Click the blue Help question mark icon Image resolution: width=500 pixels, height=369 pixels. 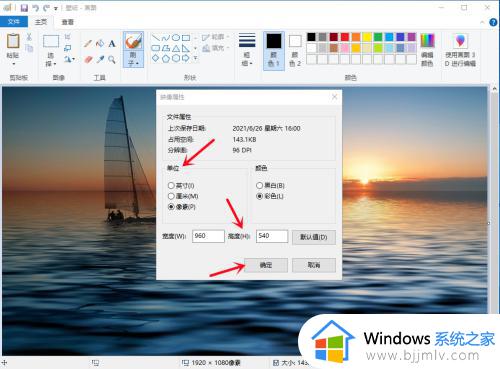pos(493,22)
